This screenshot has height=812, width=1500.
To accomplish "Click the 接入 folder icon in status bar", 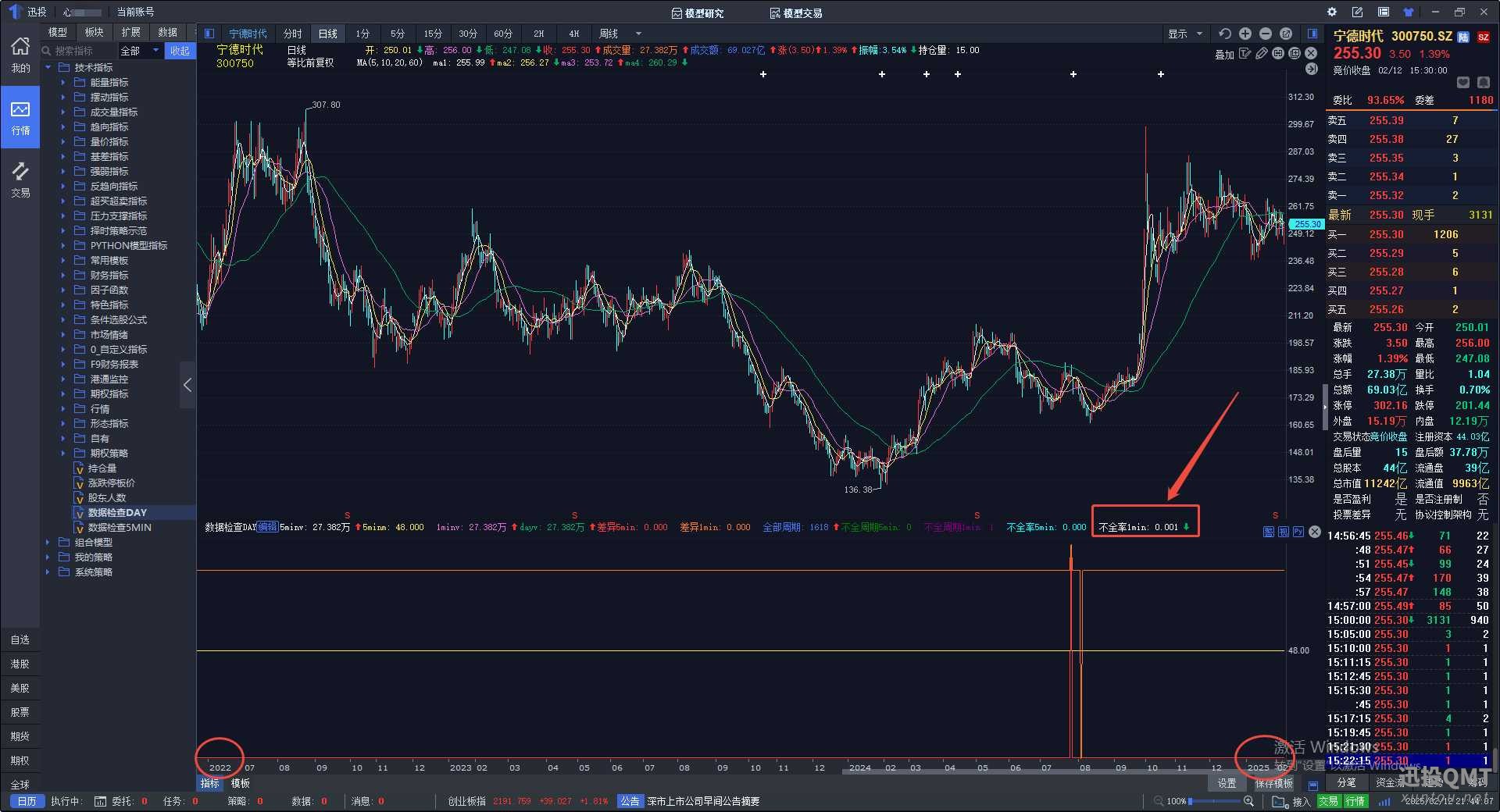I will [1280, 801].
